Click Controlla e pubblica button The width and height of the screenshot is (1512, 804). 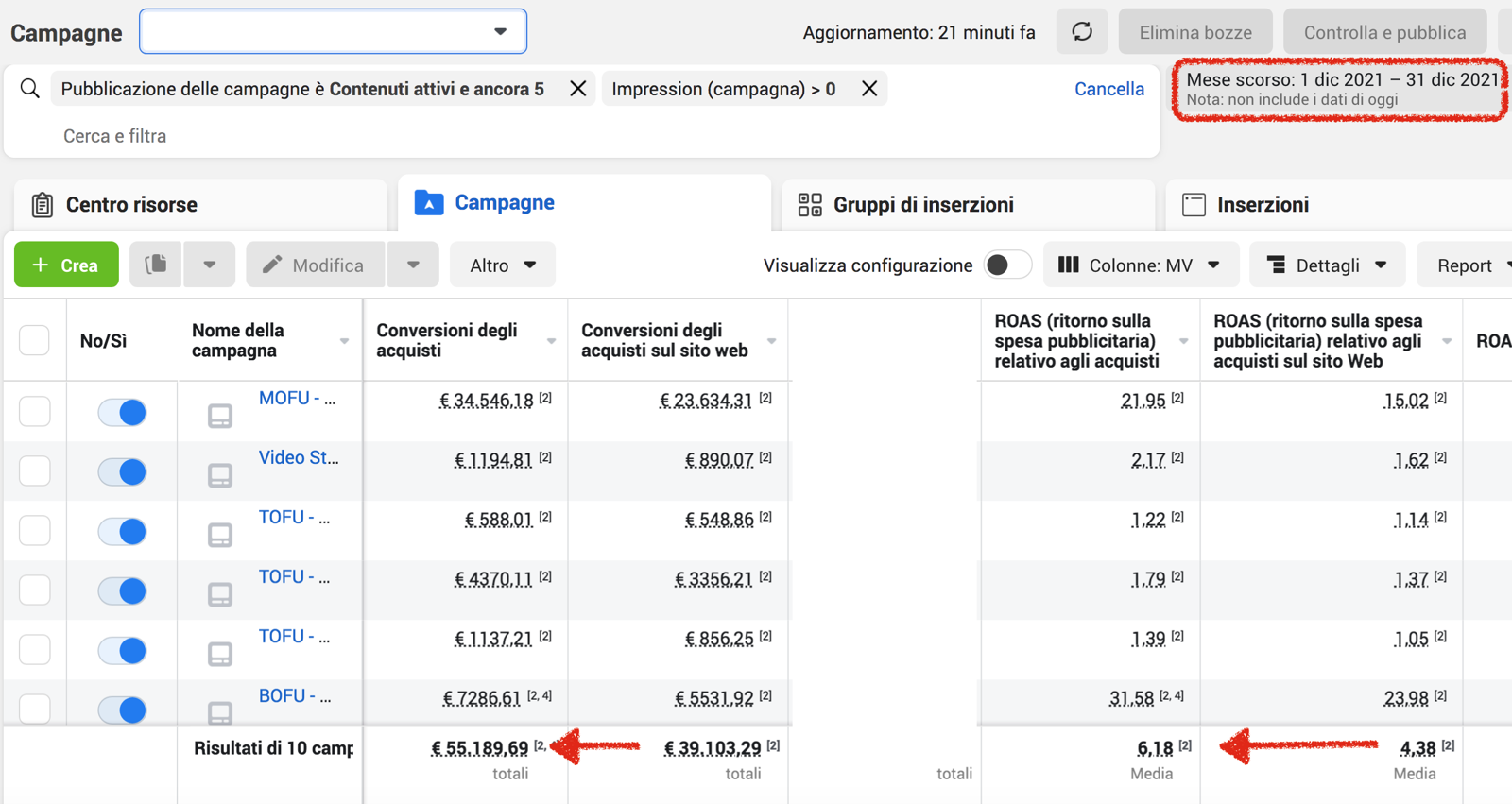tap(1385, 32)
